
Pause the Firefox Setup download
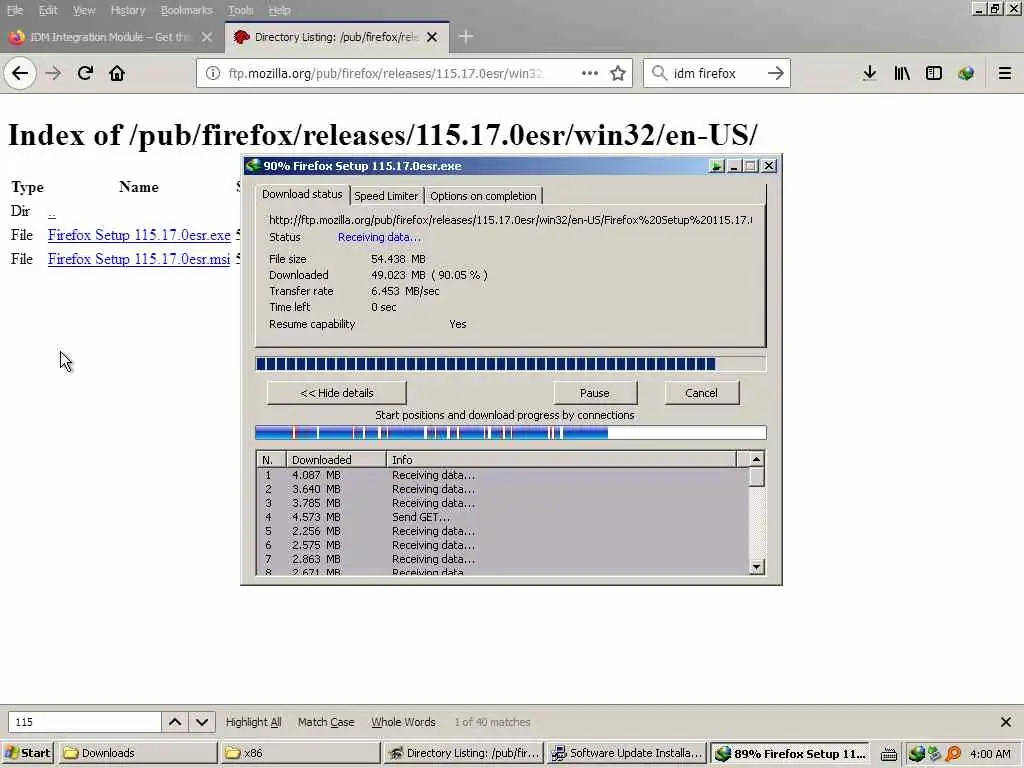pos(594,393)
